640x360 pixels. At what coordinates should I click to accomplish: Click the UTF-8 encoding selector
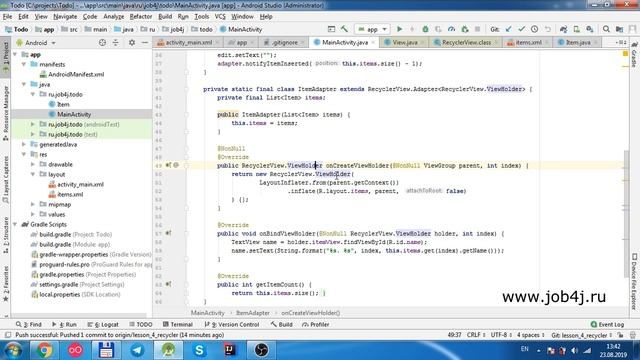tap(501, 335)
